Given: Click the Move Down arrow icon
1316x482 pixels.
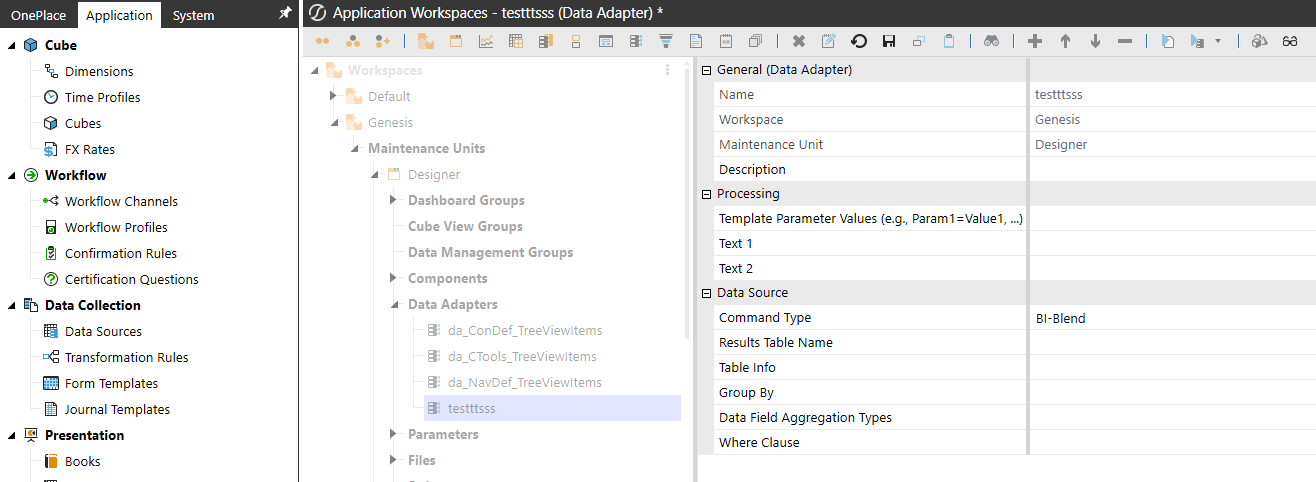Looking at the screenshot, I should pos(1095,41).
